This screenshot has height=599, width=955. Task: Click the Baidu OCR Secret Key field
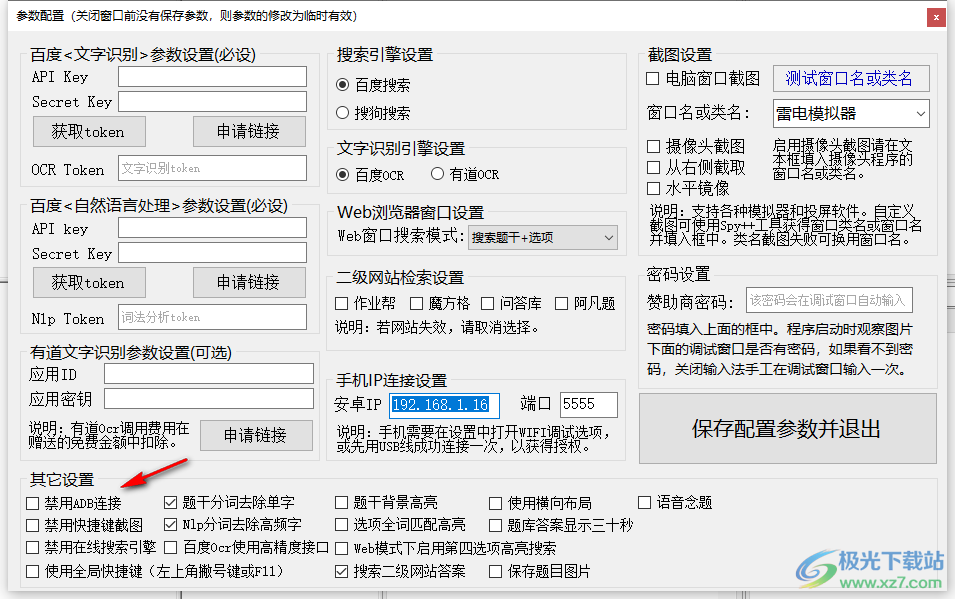pyautogui.click(x=212, y=102)
